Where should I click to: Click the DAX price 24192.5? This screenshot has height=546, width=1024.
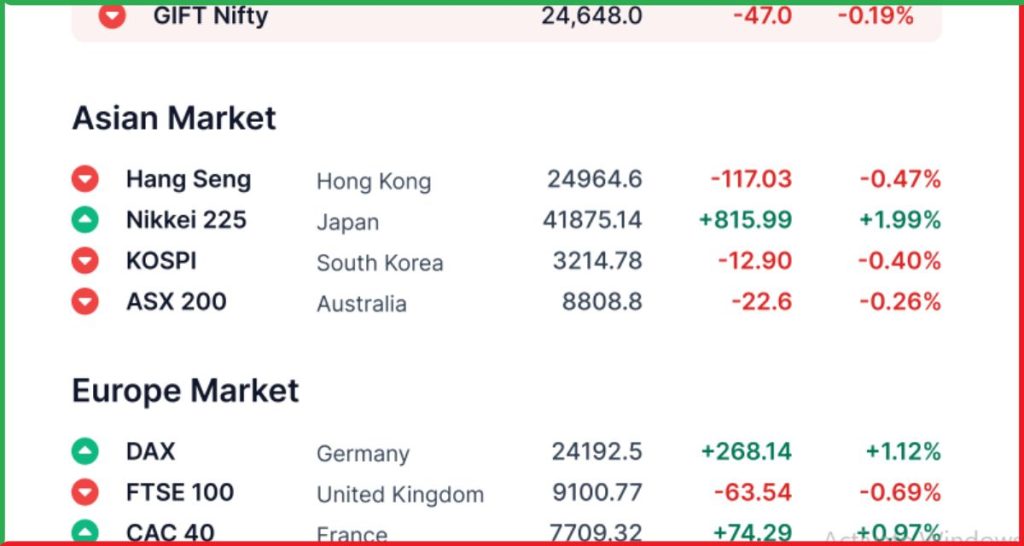click(x=597, y=451)
